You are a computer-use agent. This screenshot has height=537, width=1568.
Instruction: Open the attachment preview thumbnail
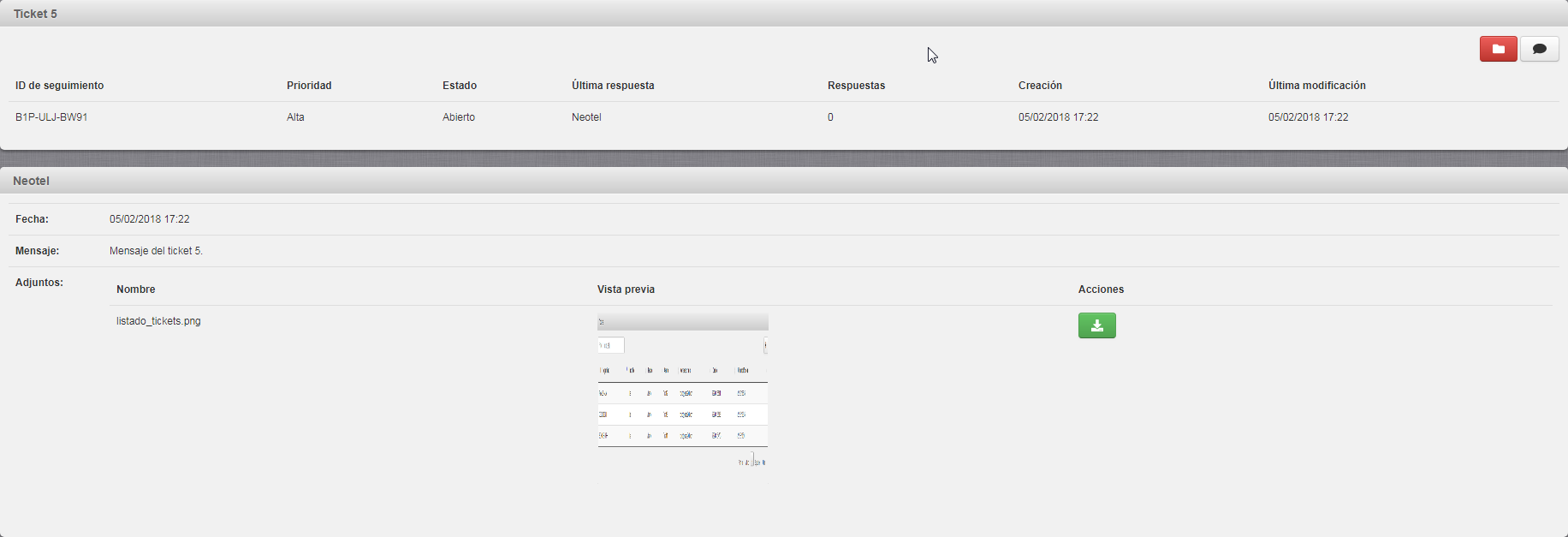(682, 390)
